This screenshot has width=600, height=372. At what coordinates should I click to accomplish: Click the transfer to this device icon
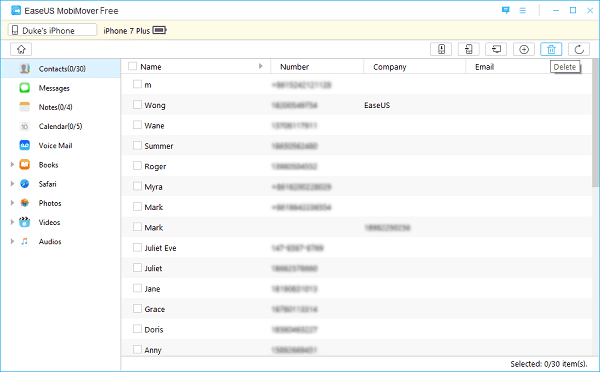(x=441, y=49)
